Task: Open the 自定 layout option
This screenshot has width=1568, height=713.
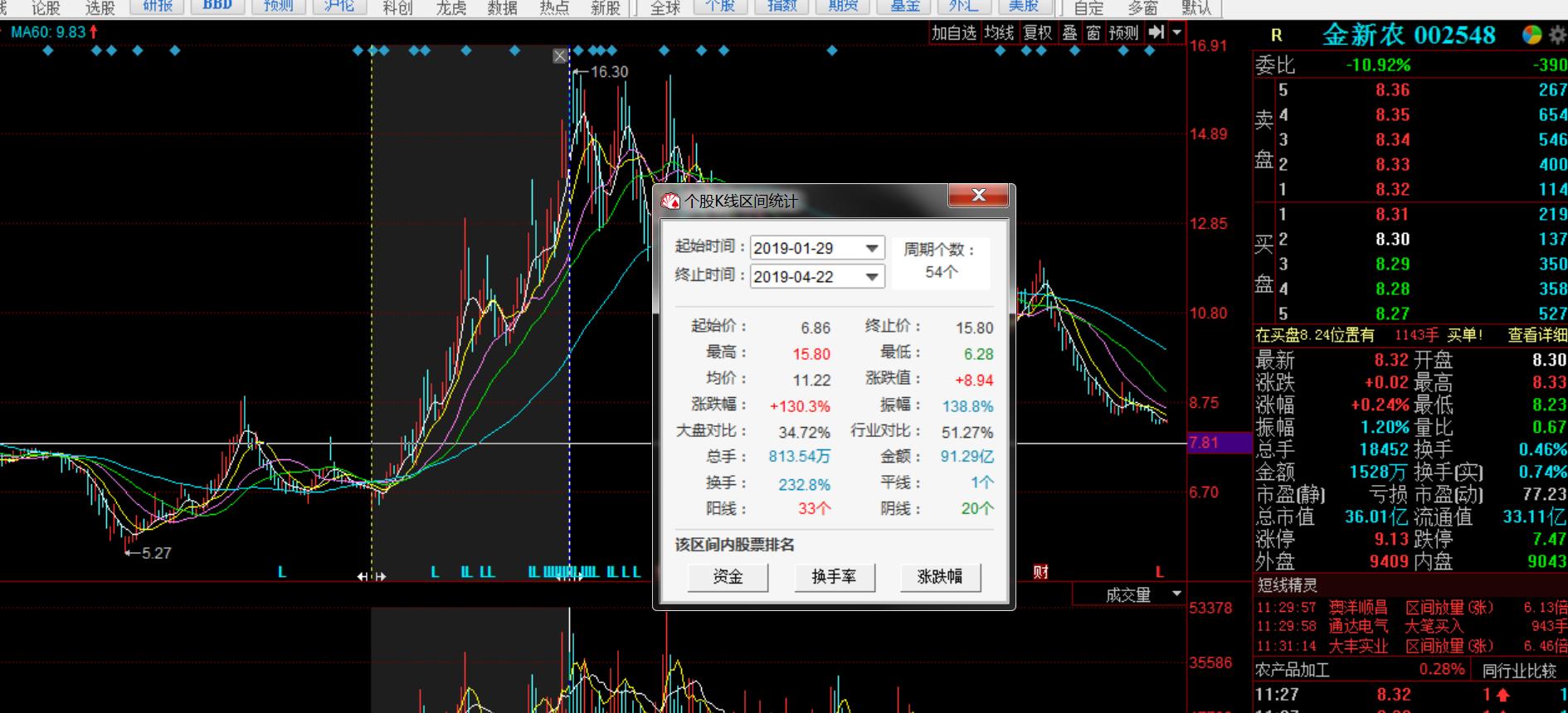Action: pyautogui.click(x=1088, y=7)
